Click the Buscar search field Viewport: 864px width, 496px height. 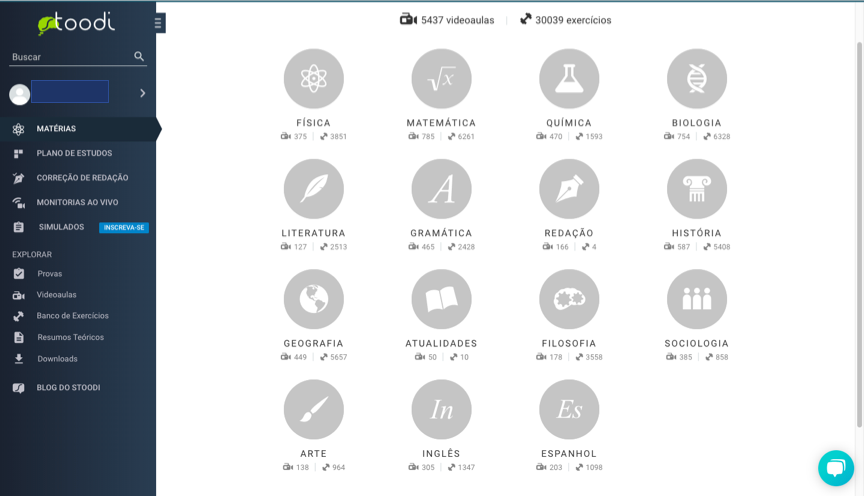coord(70,57)
